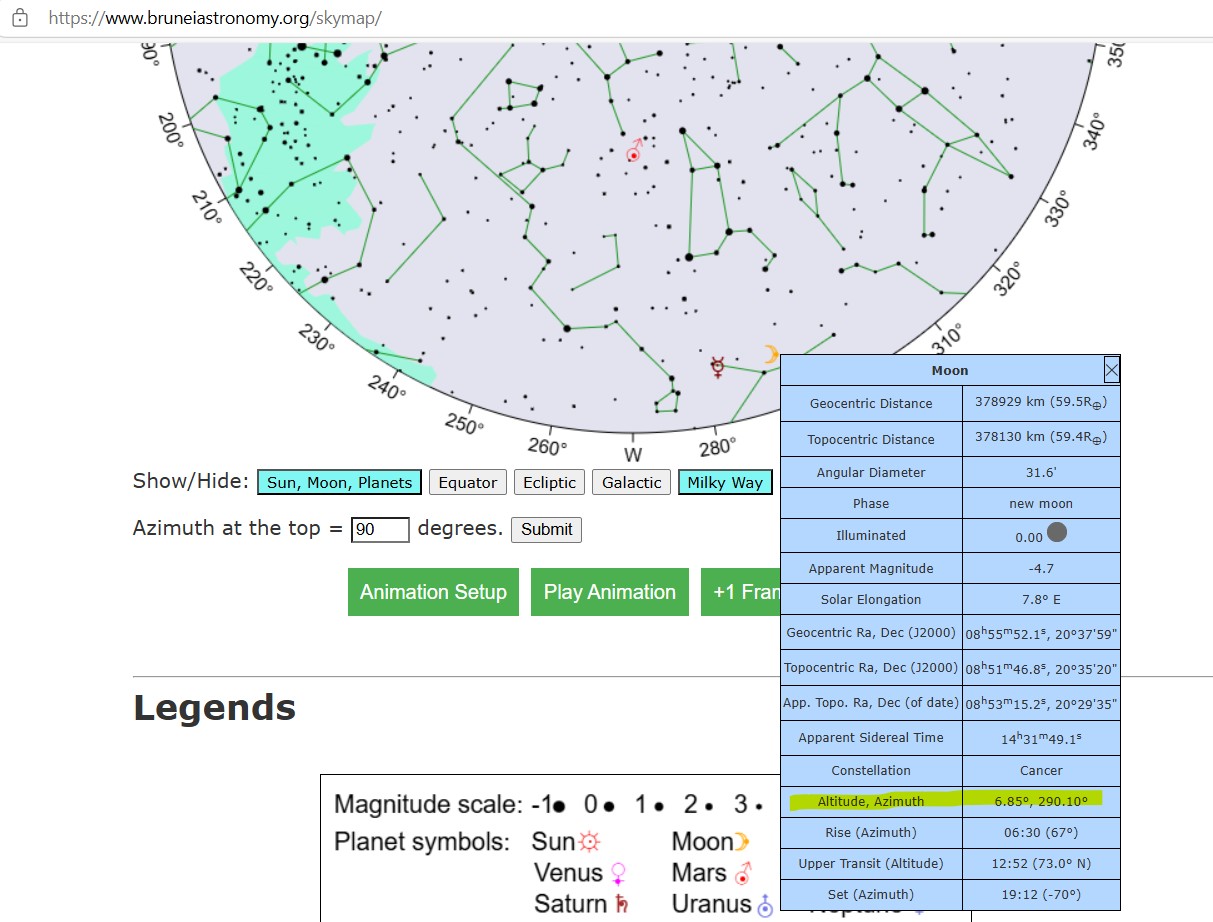The image size is (1213, 922).
Task: Click the highlighted Altitude, Azimuth row
Action: click(949, 800)
